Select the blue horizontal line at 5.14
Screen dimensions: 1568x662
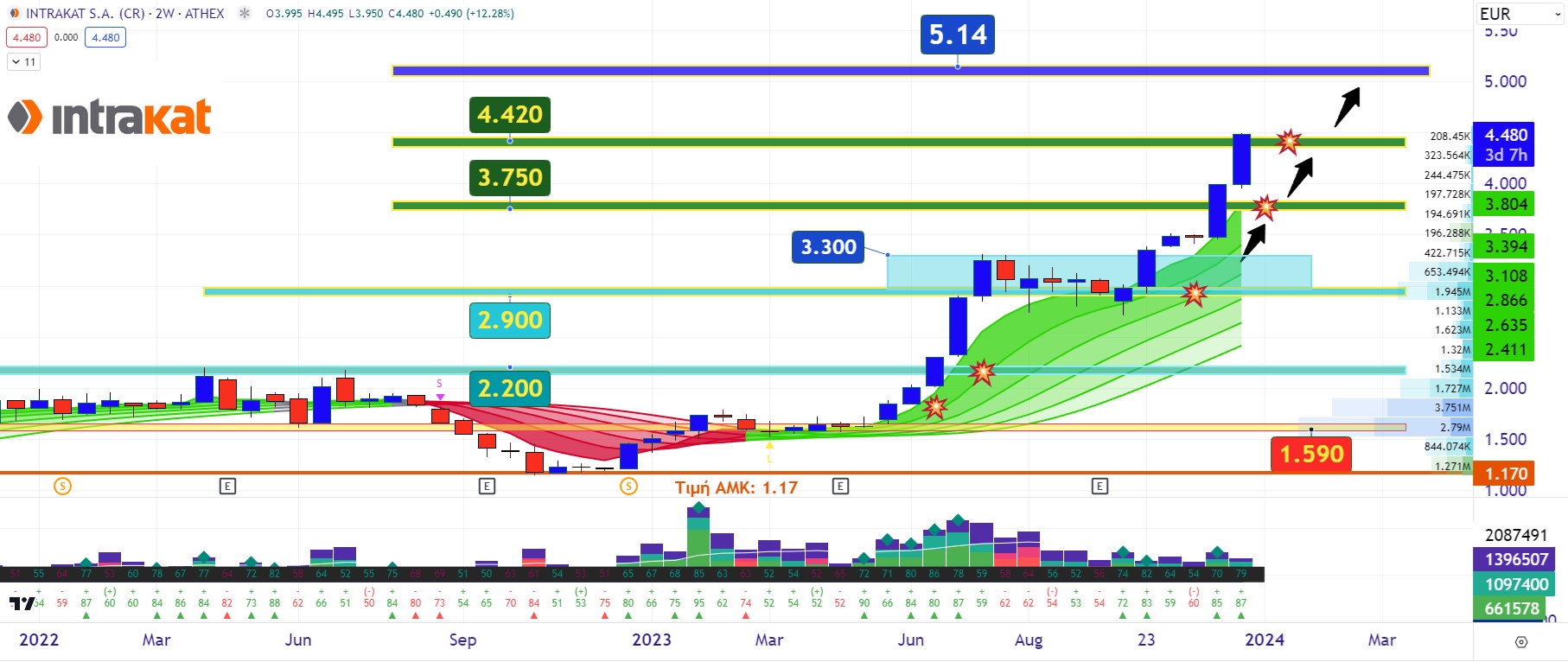pyautogui.click(x=910, y=71)
